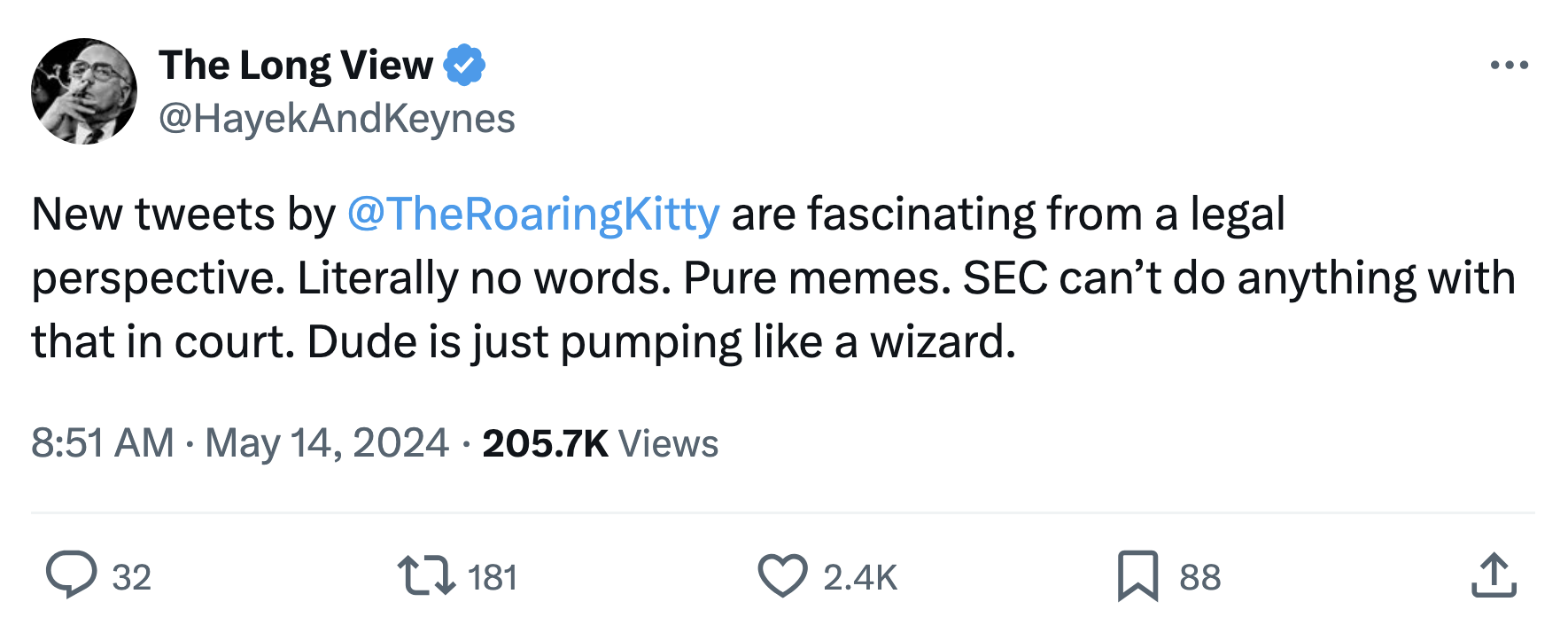This screenshot has height=633, width=1568.
Task: Like the tweet with the heart icon
Action: coord(782,574)
